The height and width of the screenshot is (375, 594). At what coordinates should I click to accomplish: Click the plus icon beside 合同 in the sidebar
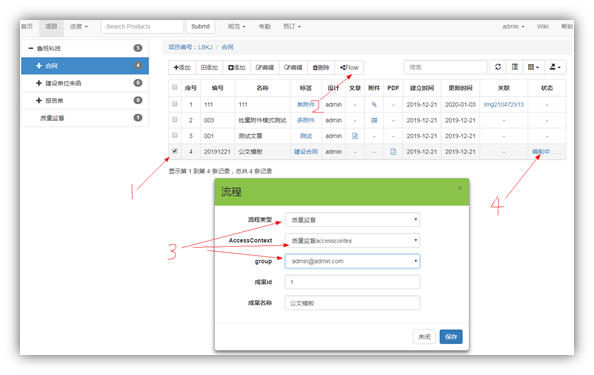click(39, 66)
